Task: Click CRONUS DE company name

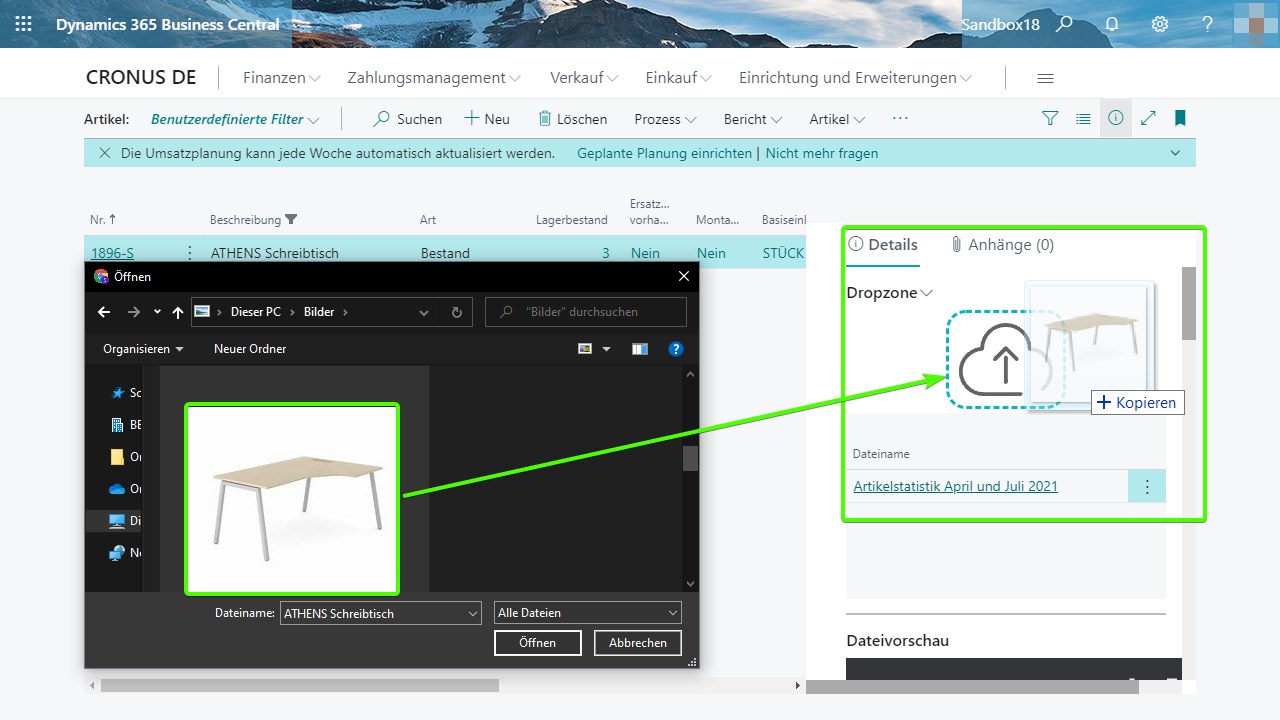Action: (x=141, y=78)
